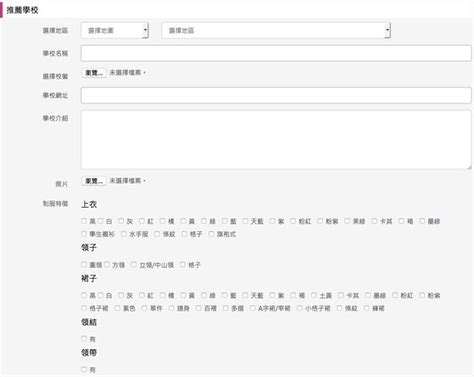Enable 橘 in the 裙子 row
Image resolution: width=474 pixels, height=377 pixels.
pos(162,295)
